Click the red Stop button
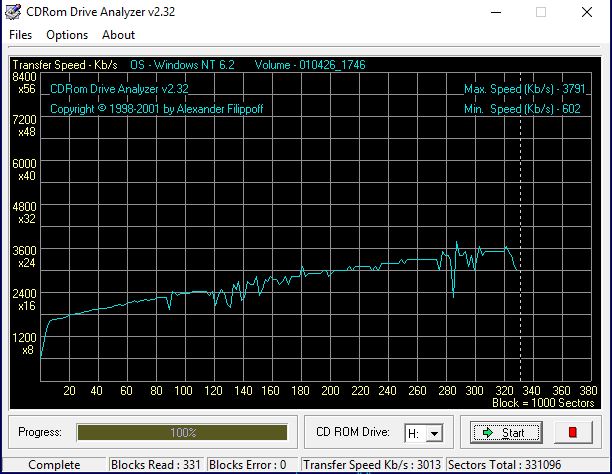This screenshot has width=612, height=474. tap(573, 433)
